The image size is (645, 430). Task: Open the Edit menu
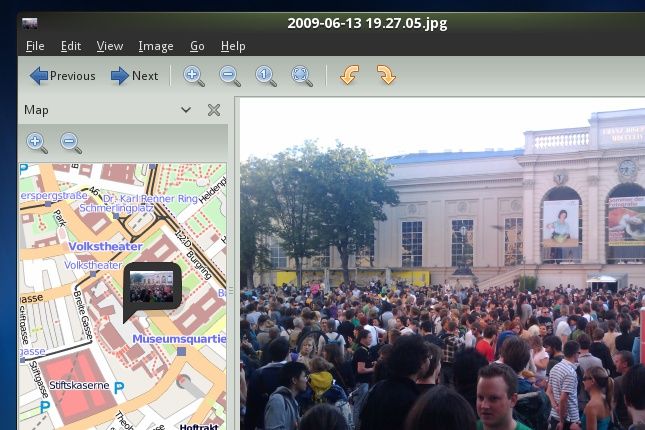click(71, 46)
